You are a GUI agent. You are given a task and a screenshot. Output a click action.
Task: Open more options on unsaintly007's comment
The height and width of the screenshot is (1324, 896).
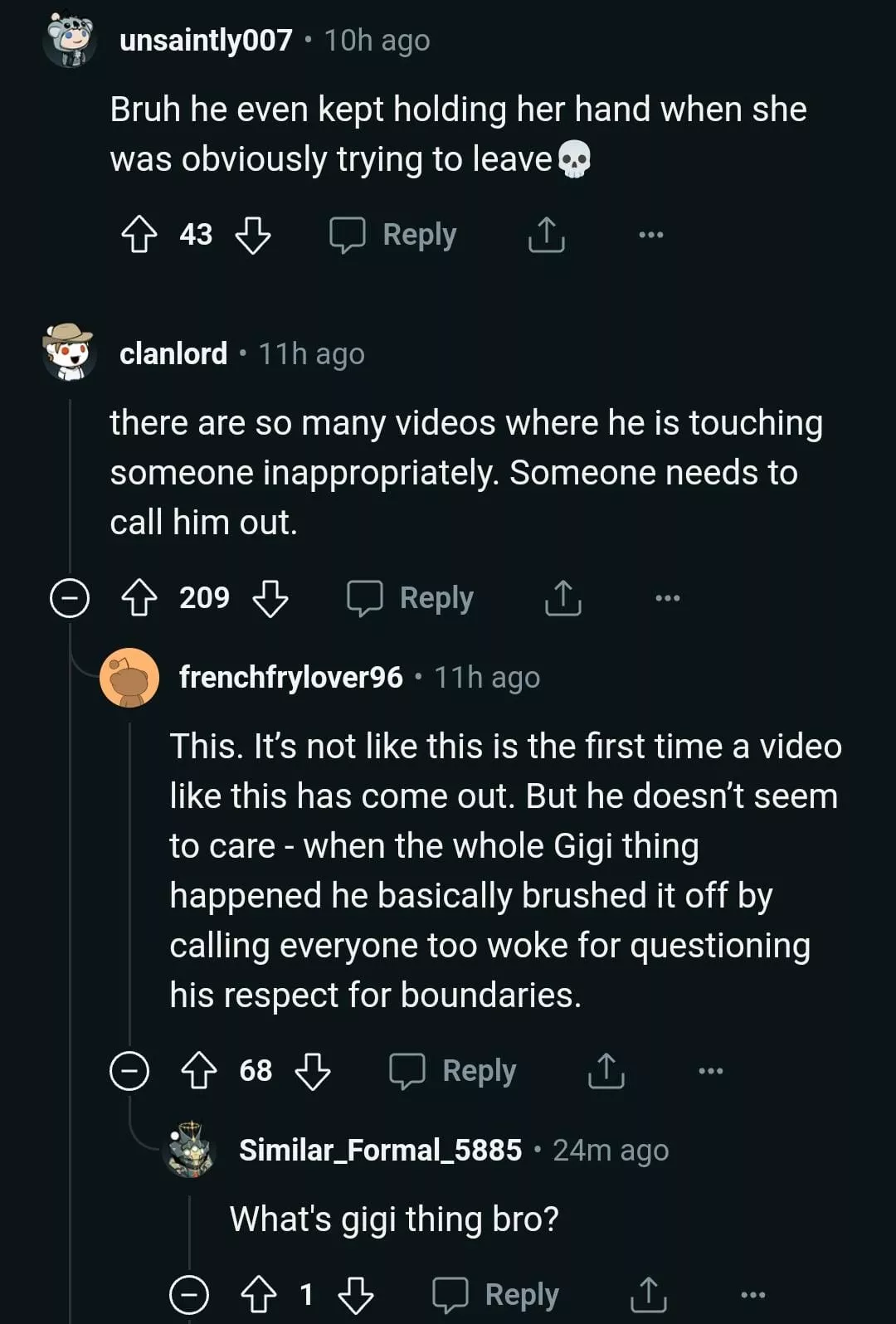[x=650, y=235]
